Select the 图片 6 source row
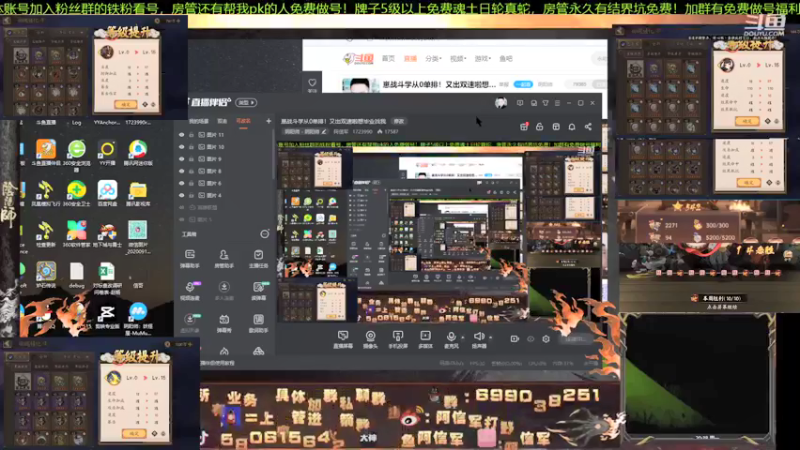800x450 pixels. pos(224,183)
